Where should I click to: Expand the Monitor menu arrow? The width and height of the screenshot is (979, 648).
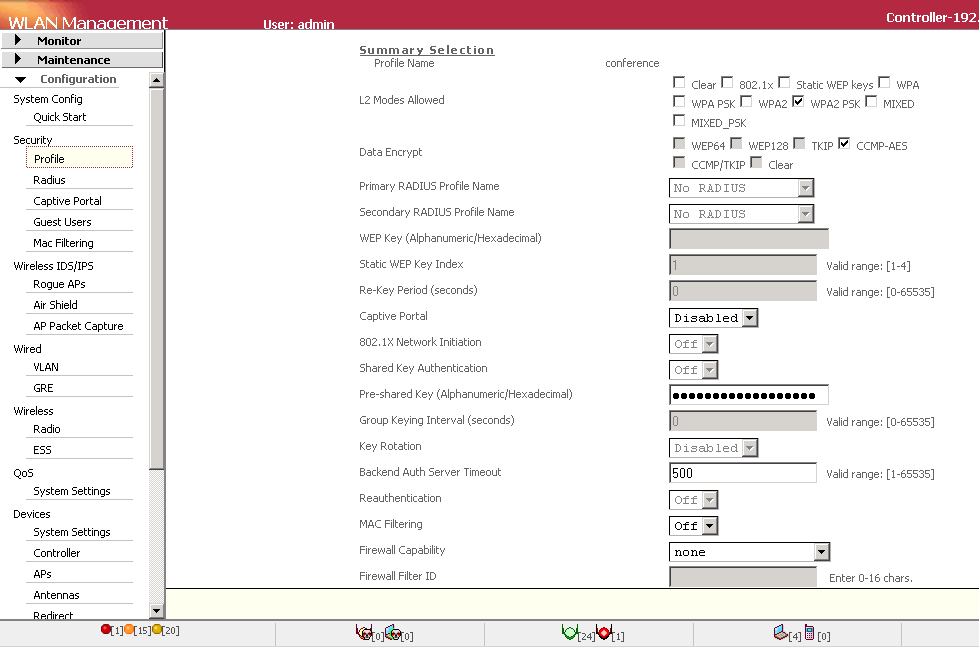18,40
